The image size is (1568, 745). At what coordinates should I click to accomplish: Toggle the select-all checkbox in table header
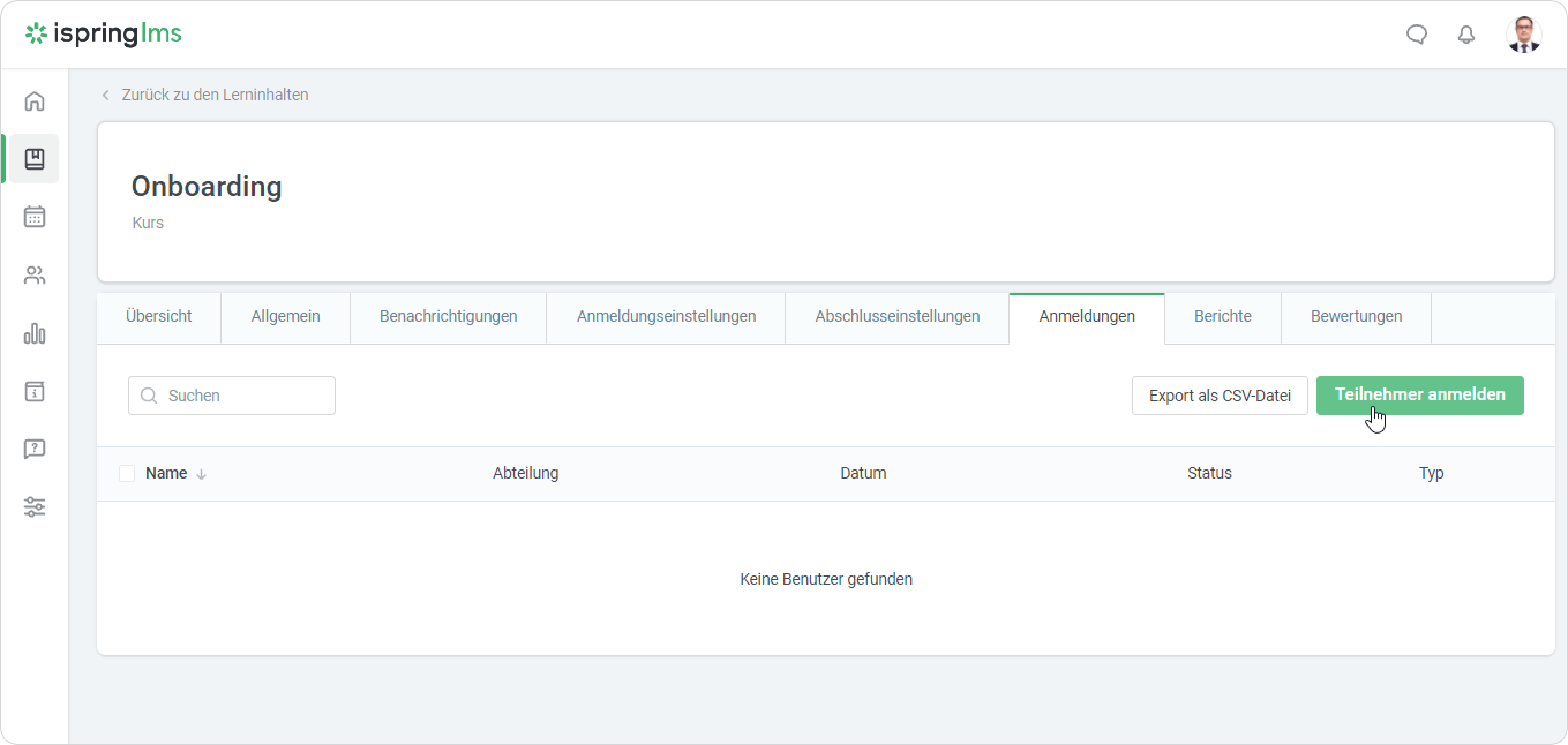tap(126, 473)
